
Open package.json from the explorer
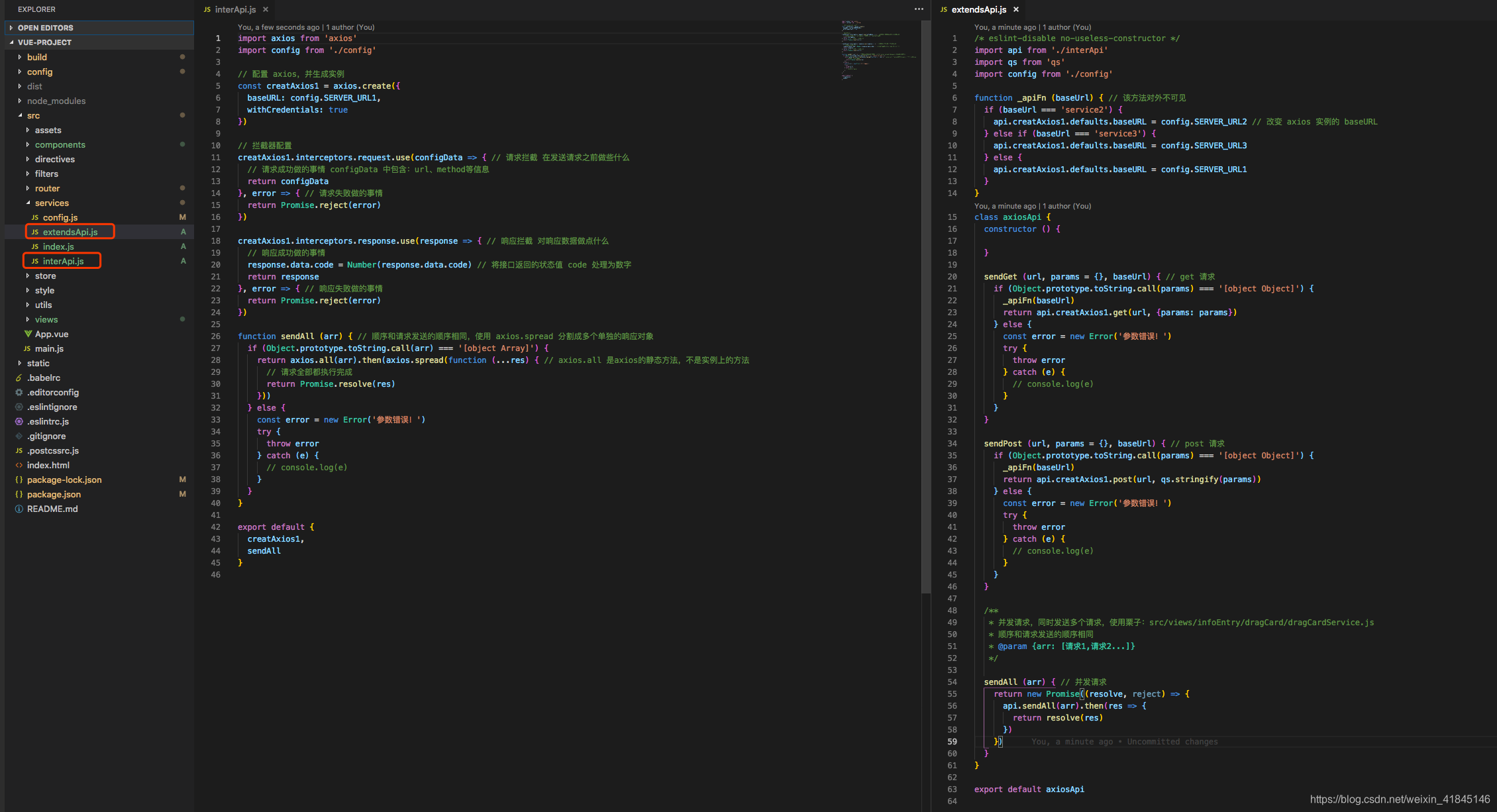tap(54, 494)
